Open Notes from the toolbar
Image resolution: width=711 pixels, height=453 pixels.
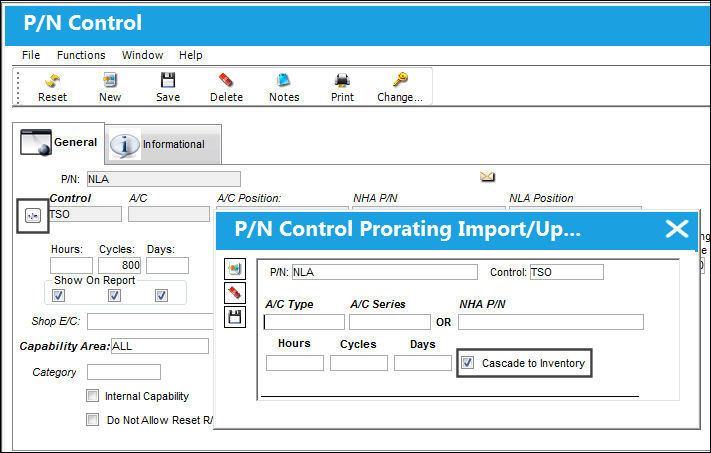(x=284, y=80)
